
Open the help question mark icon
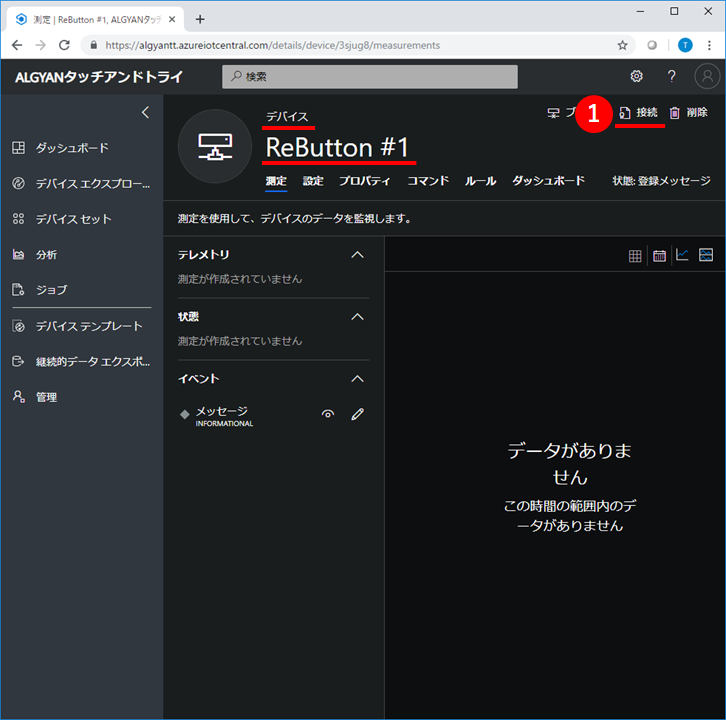pyautogui.click(x=671, y=76)
